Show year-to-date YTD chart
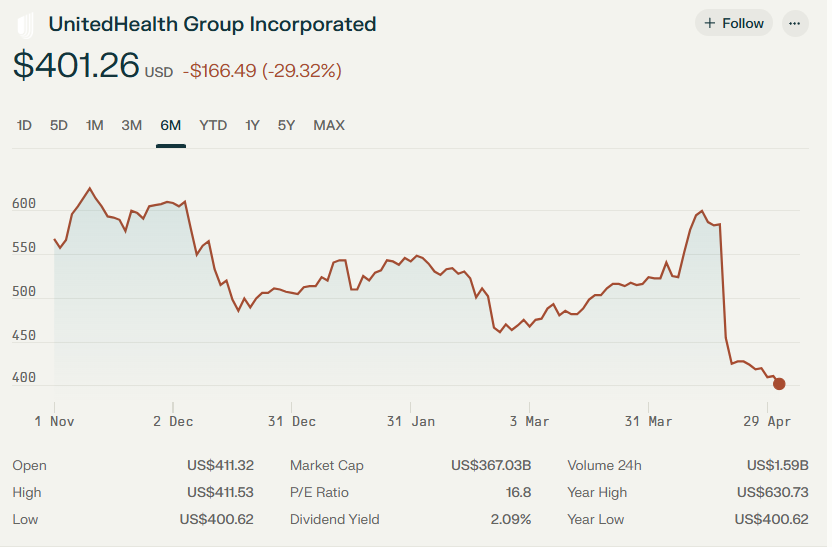Screen dimensions: 832x547 (x=213, y=125)
